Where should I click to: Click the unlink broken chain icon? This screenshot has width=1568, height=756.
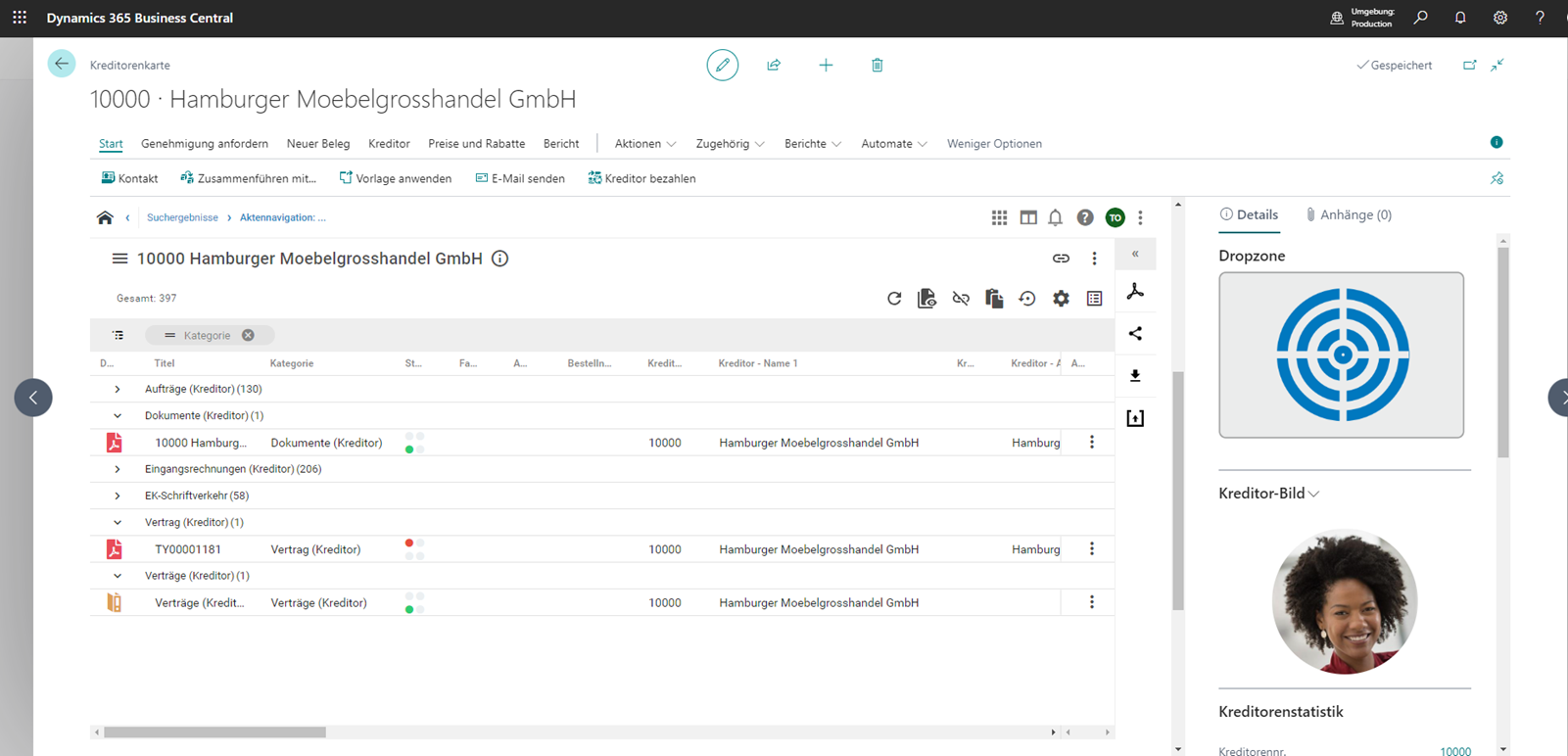[x=961, y=299]
